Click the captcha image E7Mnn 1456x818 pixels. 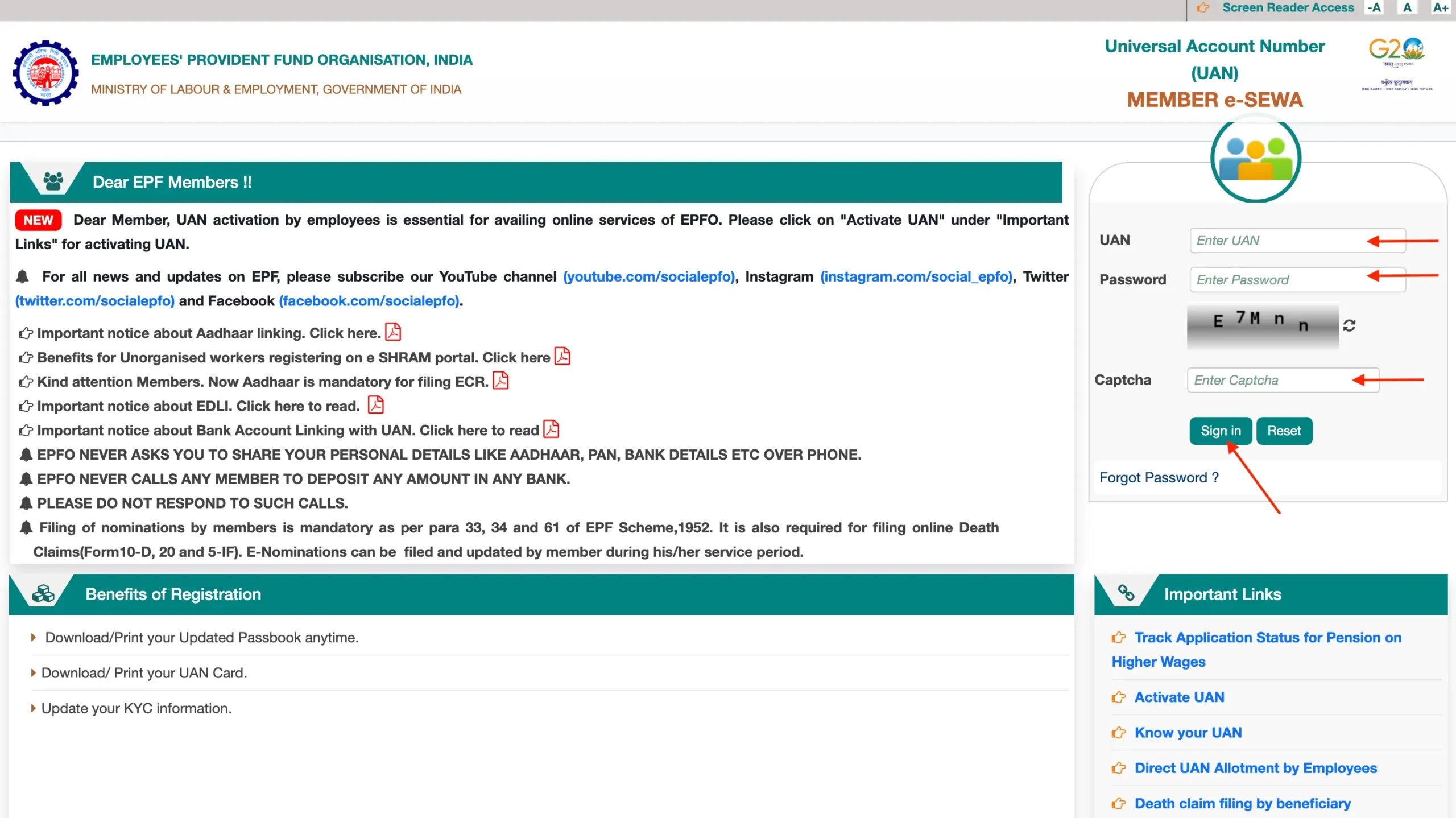pyautogui.click(x=1263, y=325)
